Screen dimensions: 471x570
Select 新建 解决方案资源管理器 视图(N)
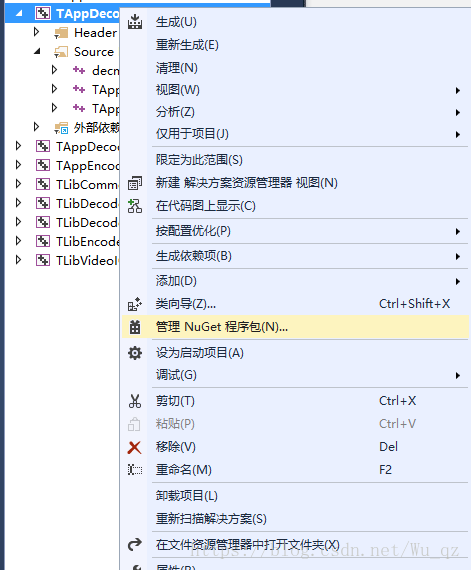(x=295, y=182)
